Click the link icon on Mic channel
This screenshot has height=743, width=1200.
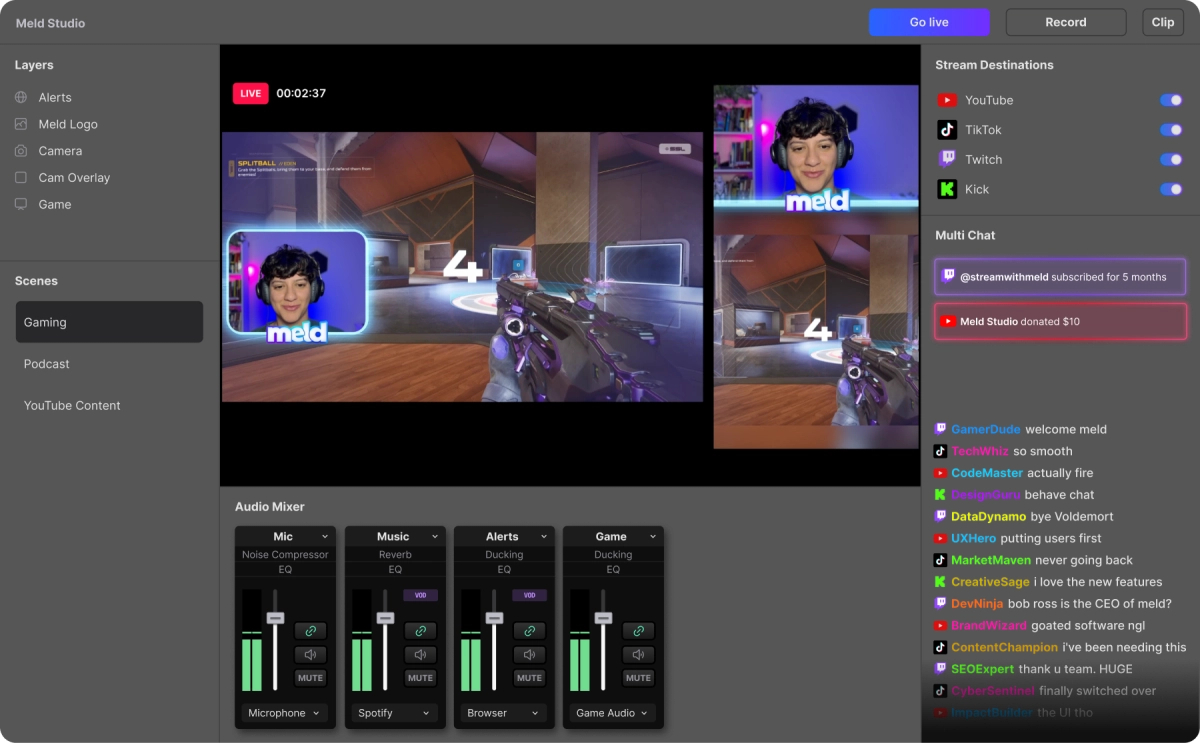(310, 631)
